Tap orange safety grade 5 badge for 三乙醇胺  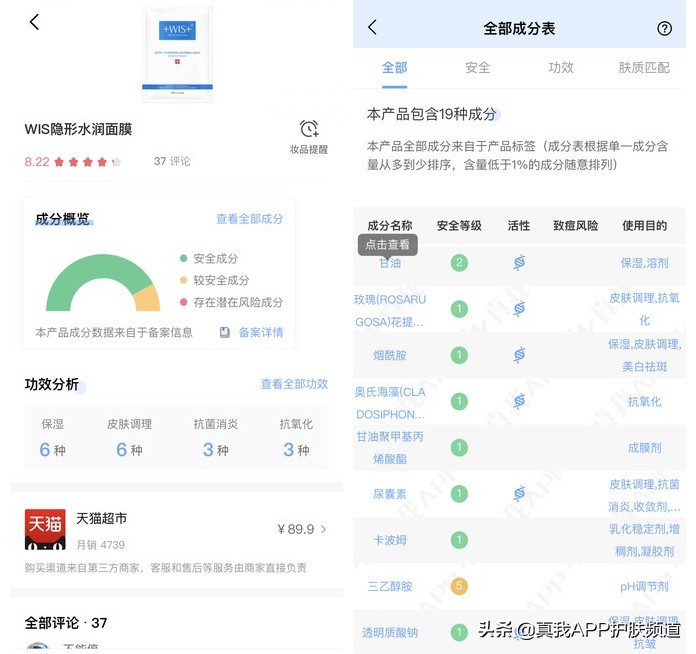(x=459, y=586)
